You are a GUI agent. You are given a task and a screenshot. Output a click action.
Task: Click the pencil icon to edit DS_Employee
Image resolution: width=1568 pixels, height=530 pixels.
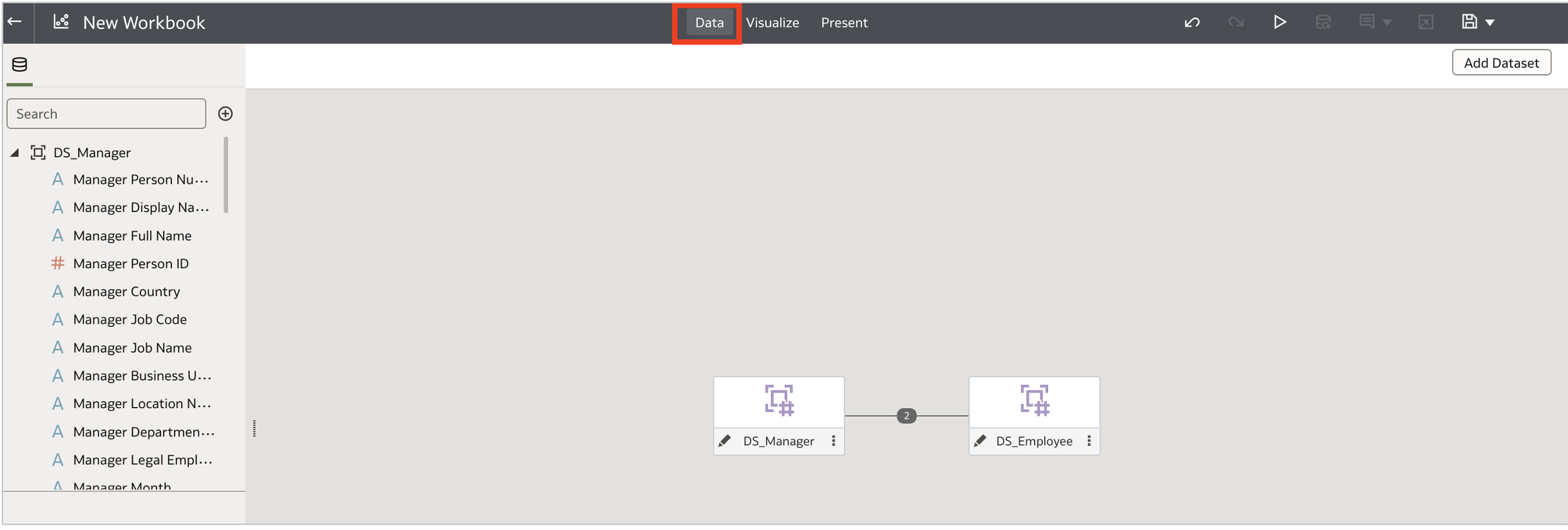tap(980, 440)
